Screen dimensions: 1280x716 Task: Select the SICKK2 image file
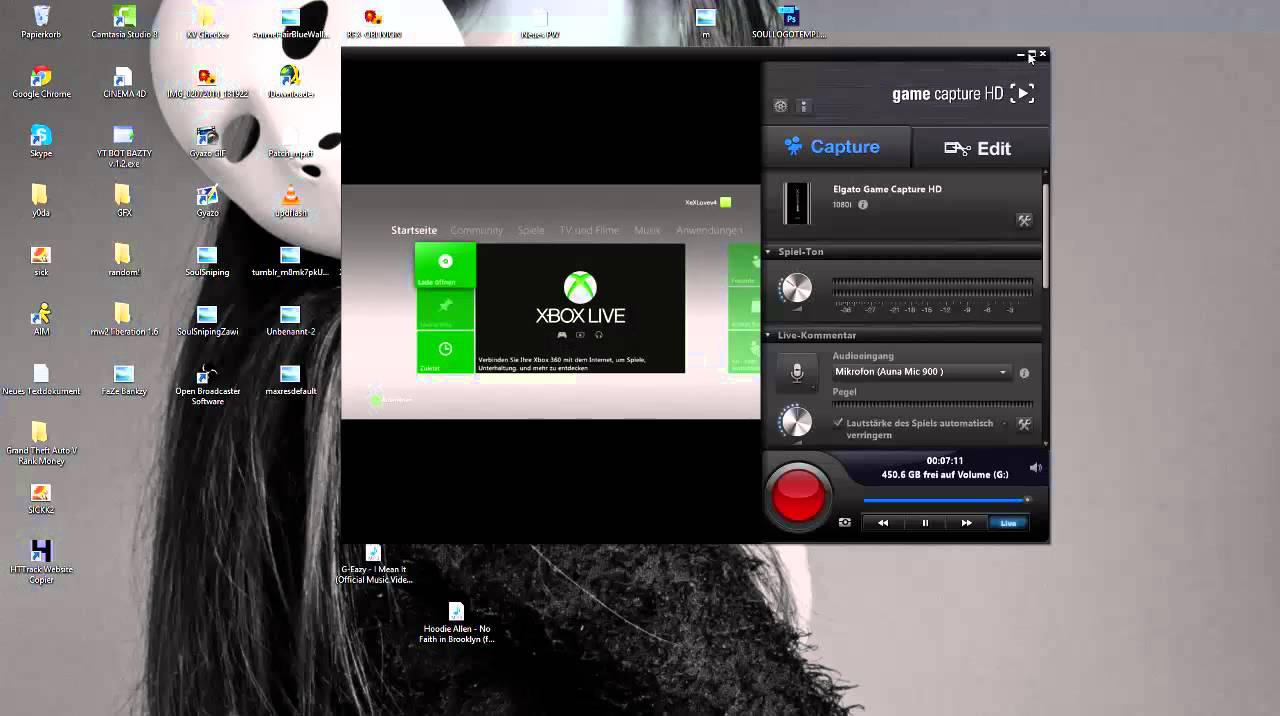point(41,497)
